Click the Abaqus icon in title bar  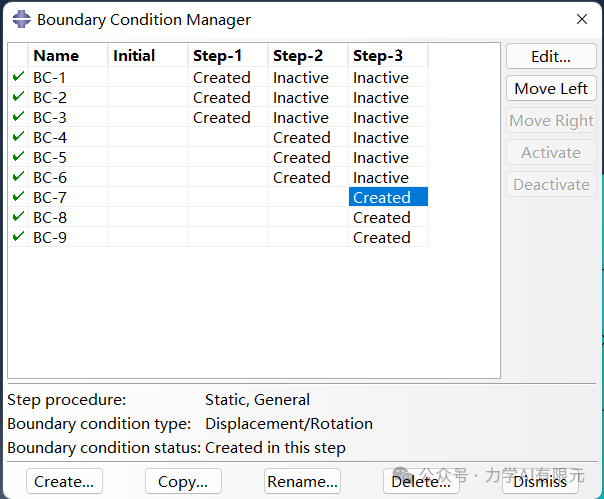pos(21,19)
